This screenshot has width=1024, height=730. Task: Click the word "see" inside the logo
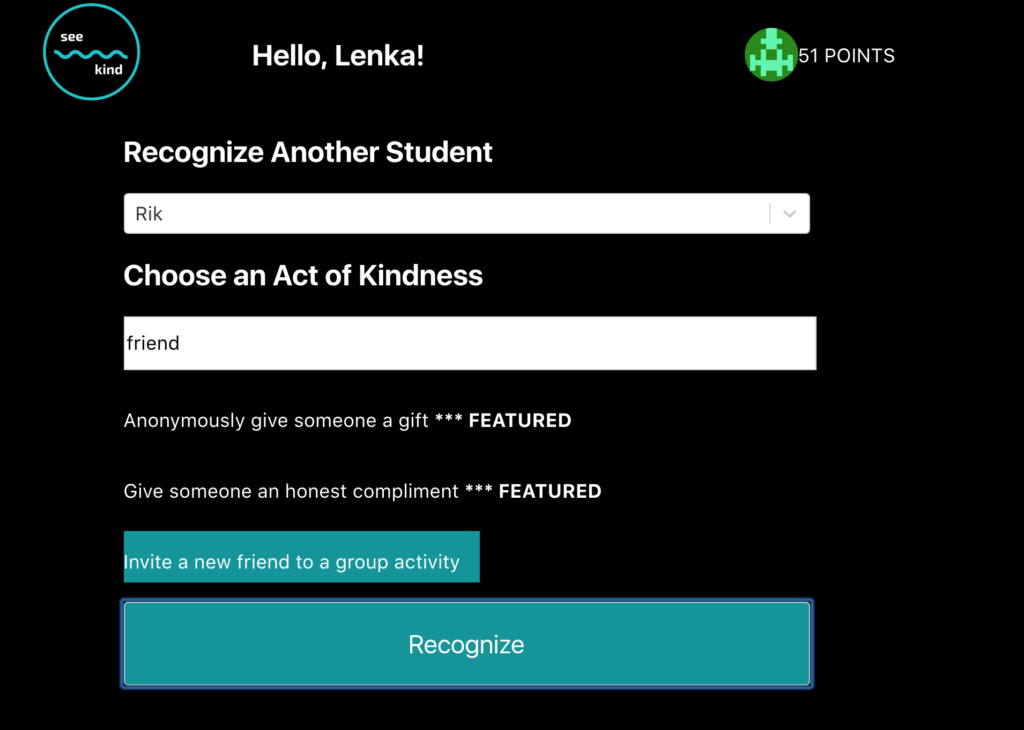pos(72,37)
